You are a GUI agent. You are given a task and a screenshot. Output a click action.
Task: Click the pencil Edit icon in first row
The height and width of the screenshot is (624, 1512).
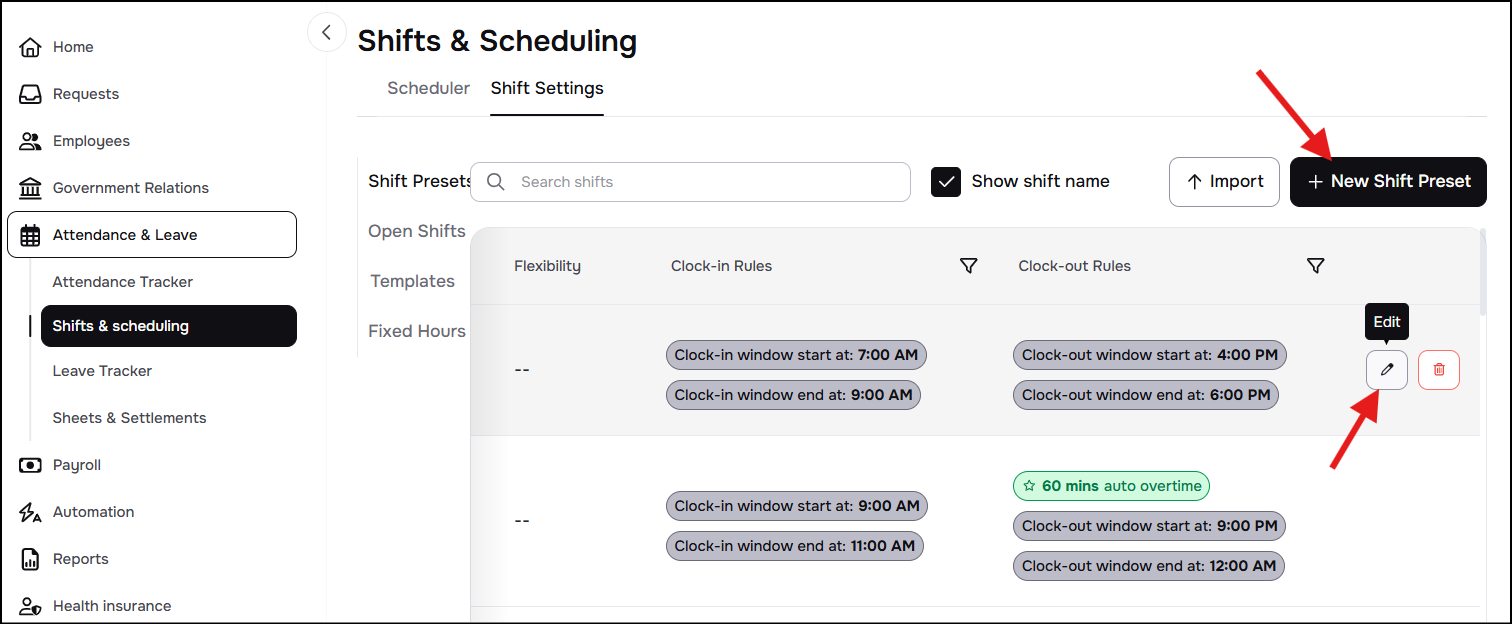pos(1386,370)
